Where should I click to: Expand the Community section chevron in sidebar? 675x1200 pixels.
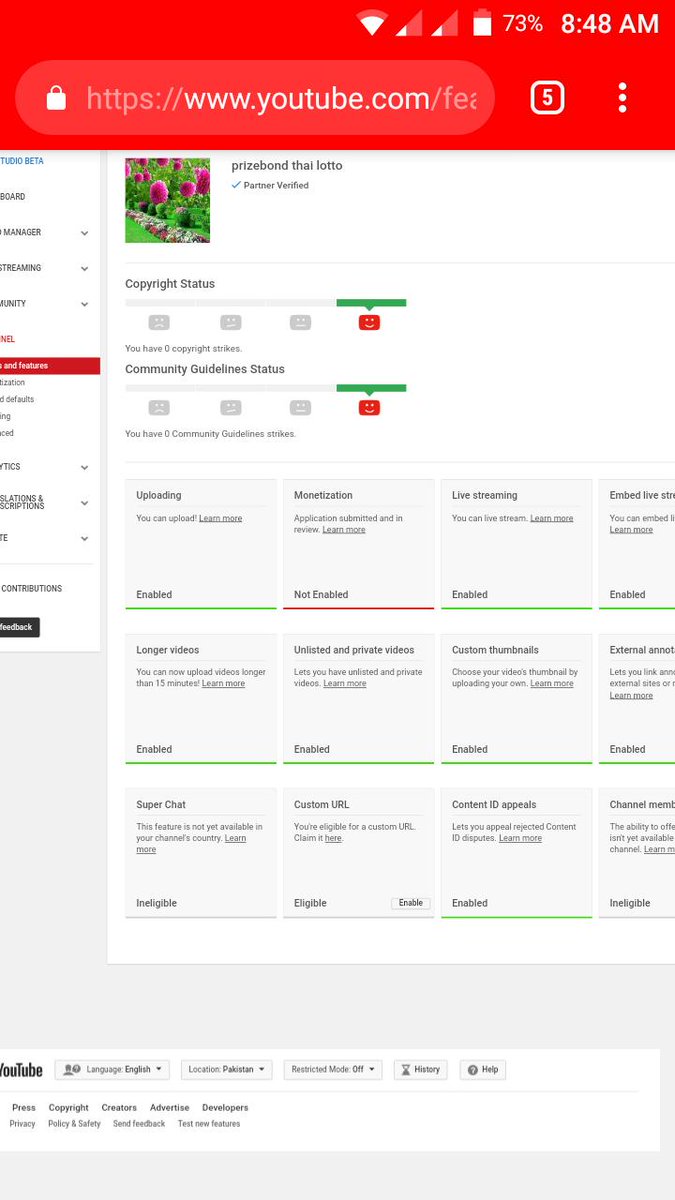(84, 304)
